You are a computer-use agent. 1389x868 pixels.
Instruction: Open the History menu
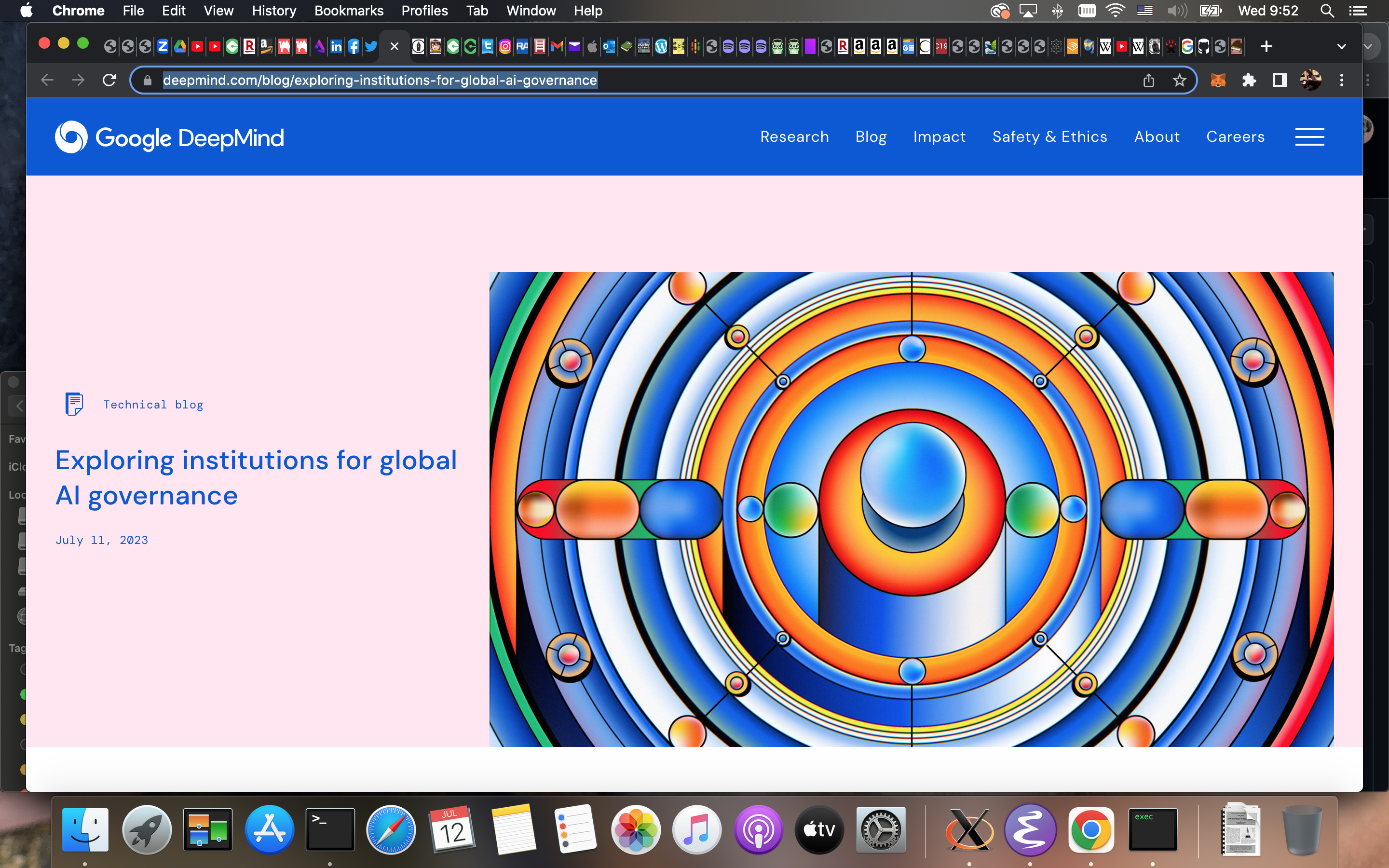pyautogui.click(x=274, y=11)
